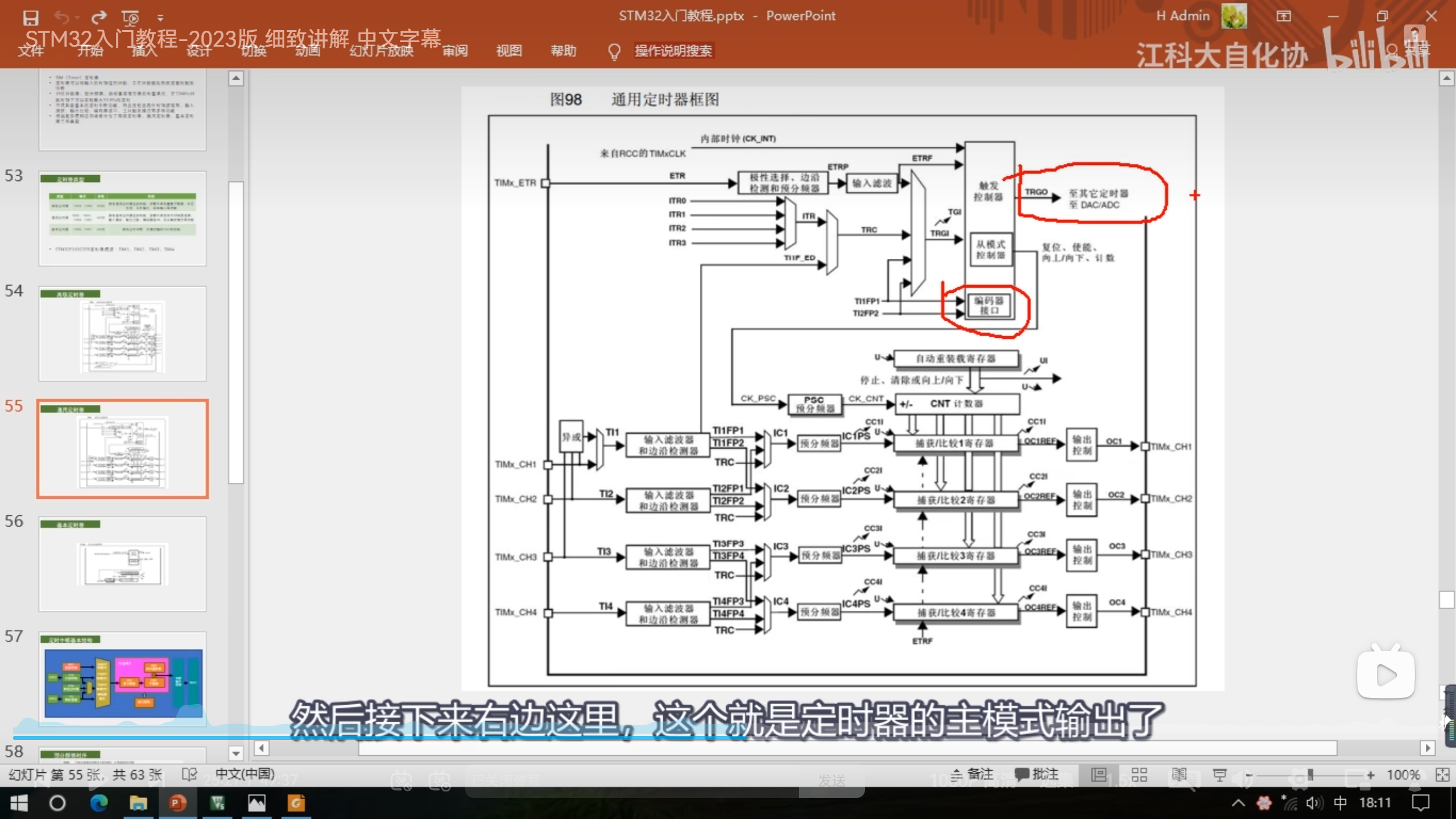The width and height of the screenshot is (1456, 819).
Task: Toggle the 备注 notes pane
Action: [972, 775]
